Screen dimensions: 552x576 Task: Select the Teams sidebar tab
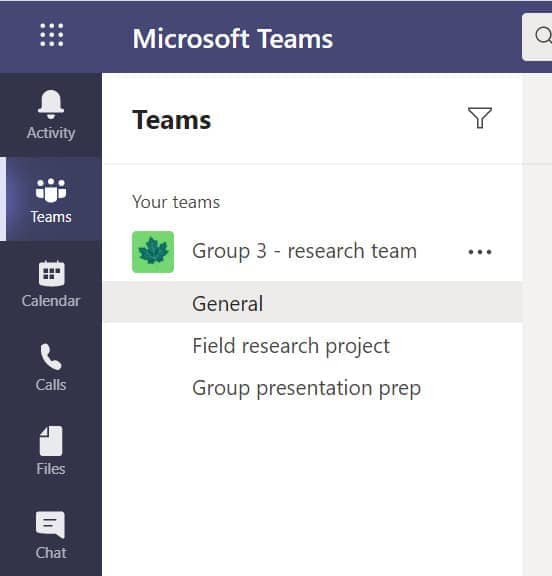coord(51,199)
